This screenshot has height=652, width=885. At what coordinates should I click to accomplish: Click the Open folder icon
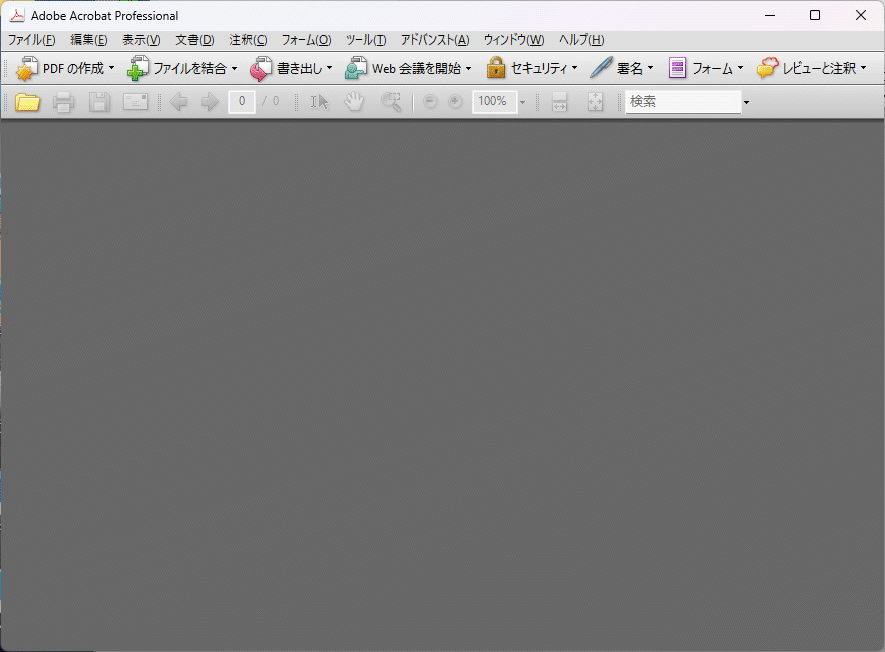[27, 102]
